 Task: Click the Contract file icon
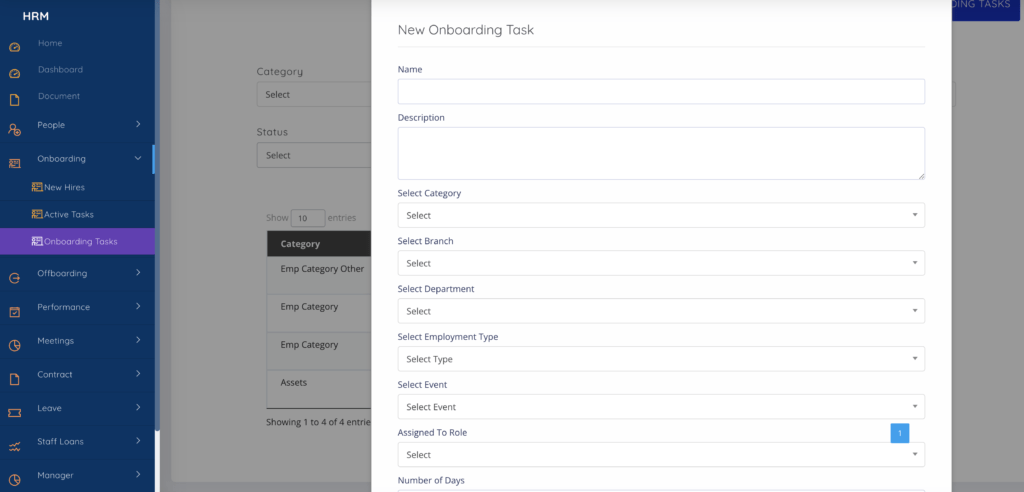14,380
